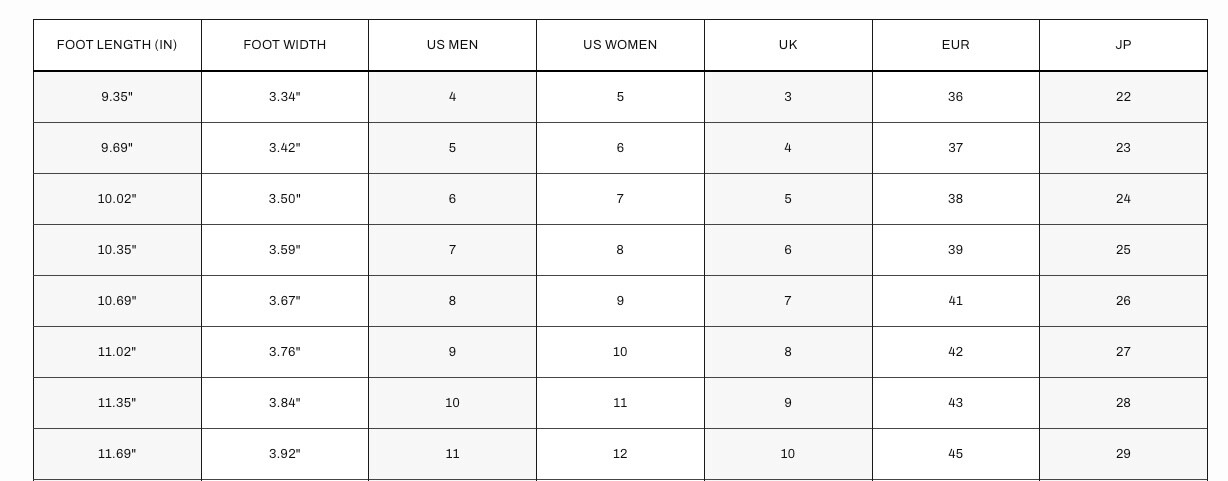The height and width of the screenshot is (481, 1228).
Task: Click the JP size 29 cell
Action: (x=1123, y=454)
